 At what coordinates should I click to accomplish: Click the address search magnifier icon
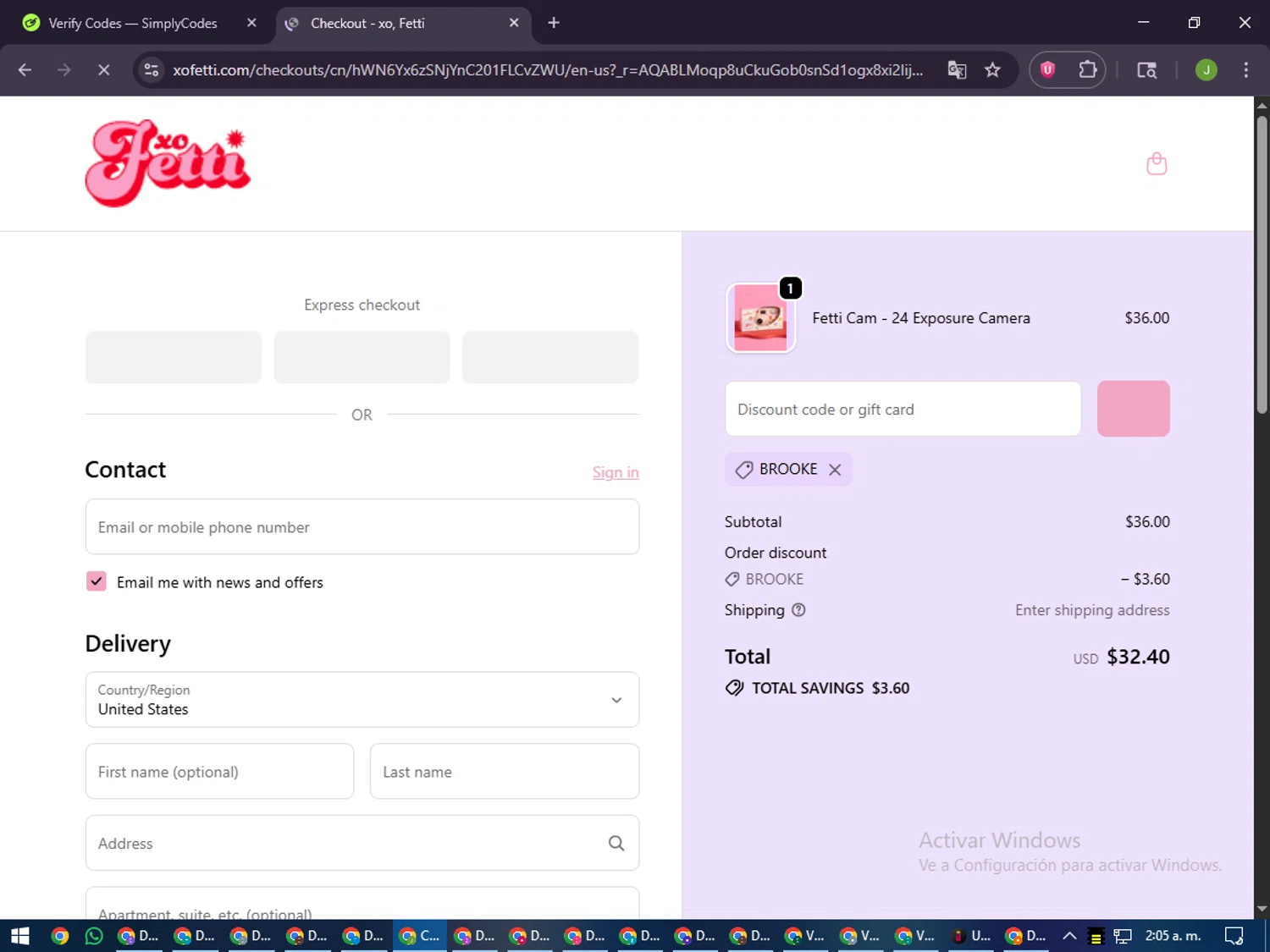(616, 843)
